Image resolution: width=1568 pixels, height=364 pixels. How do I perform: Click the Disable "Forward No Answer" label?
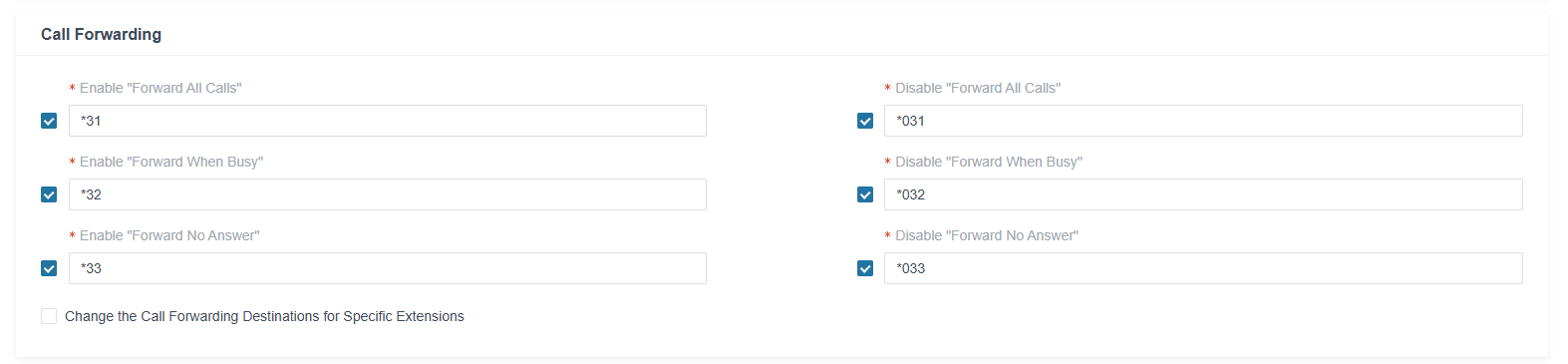point(987,235)
